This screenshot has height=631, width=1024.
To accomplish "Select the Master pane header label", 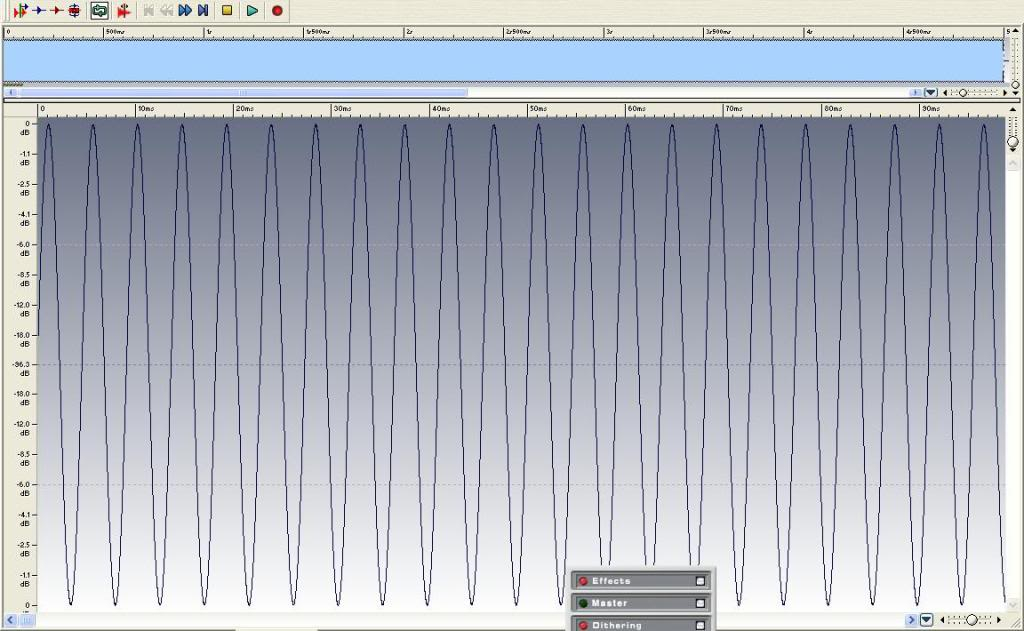I will (609, 603).
